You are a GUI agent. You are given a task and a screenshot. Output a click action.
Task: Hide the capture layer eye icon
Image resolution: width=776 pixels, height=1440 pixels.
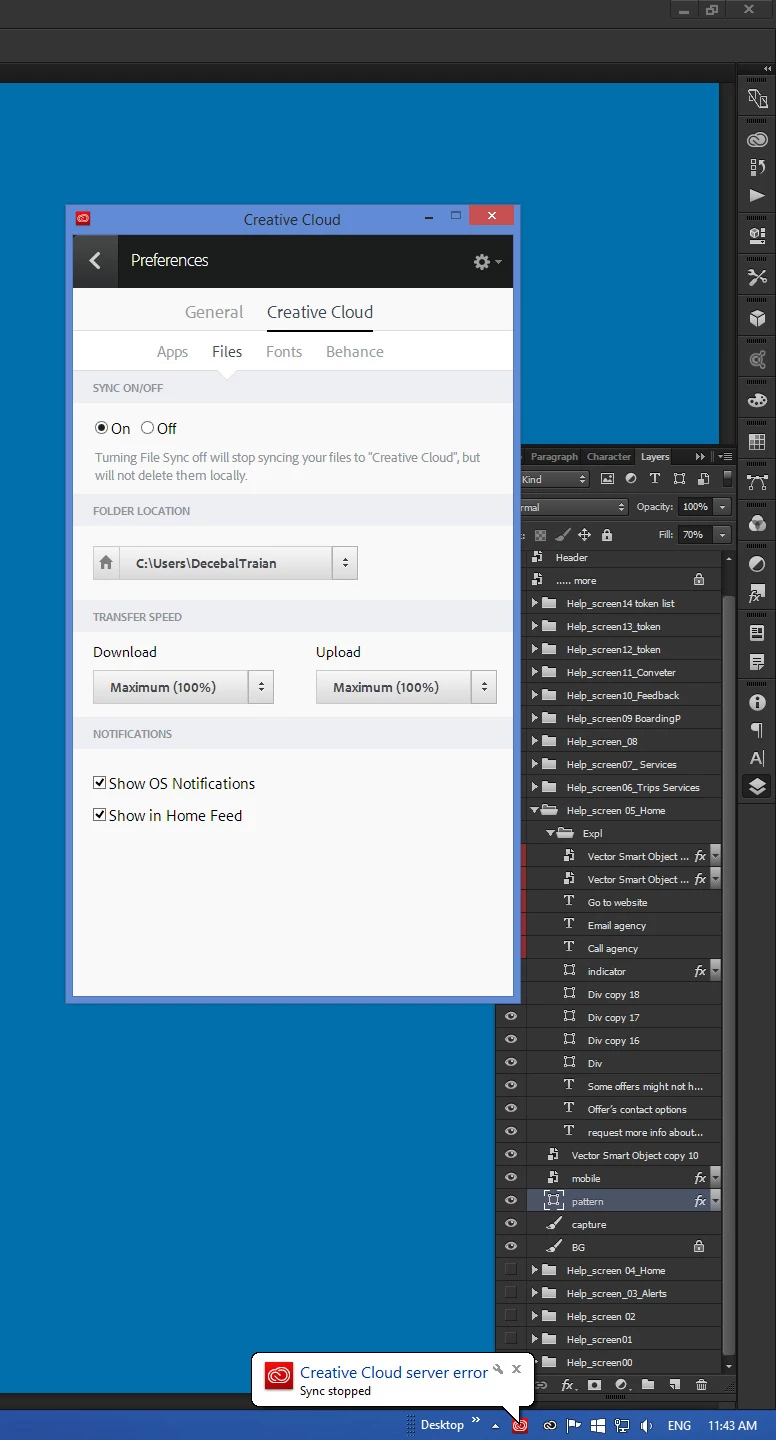[511, 1224]
